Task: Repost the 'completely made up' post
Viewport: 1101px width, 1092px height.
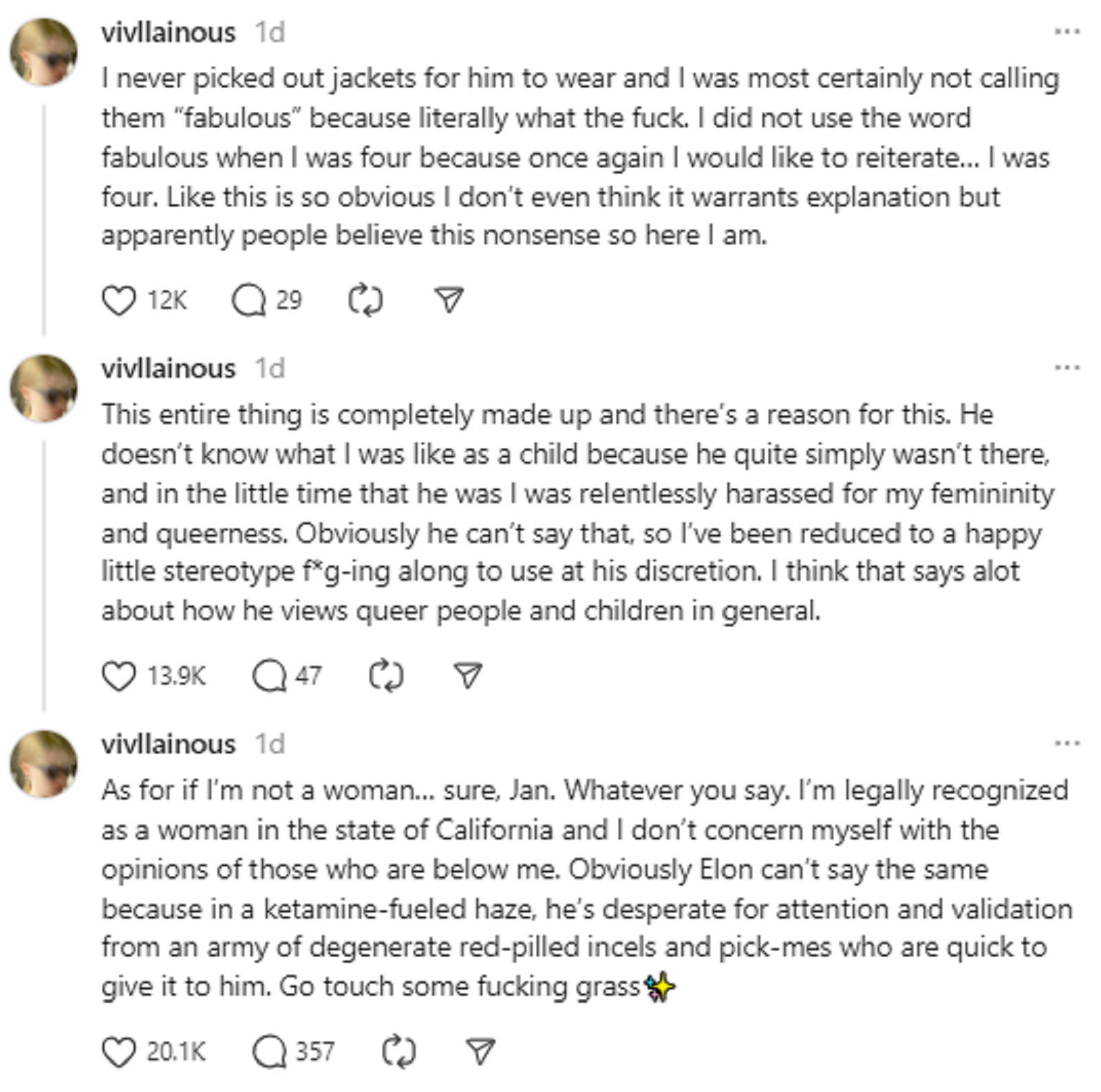Action: 386,676
